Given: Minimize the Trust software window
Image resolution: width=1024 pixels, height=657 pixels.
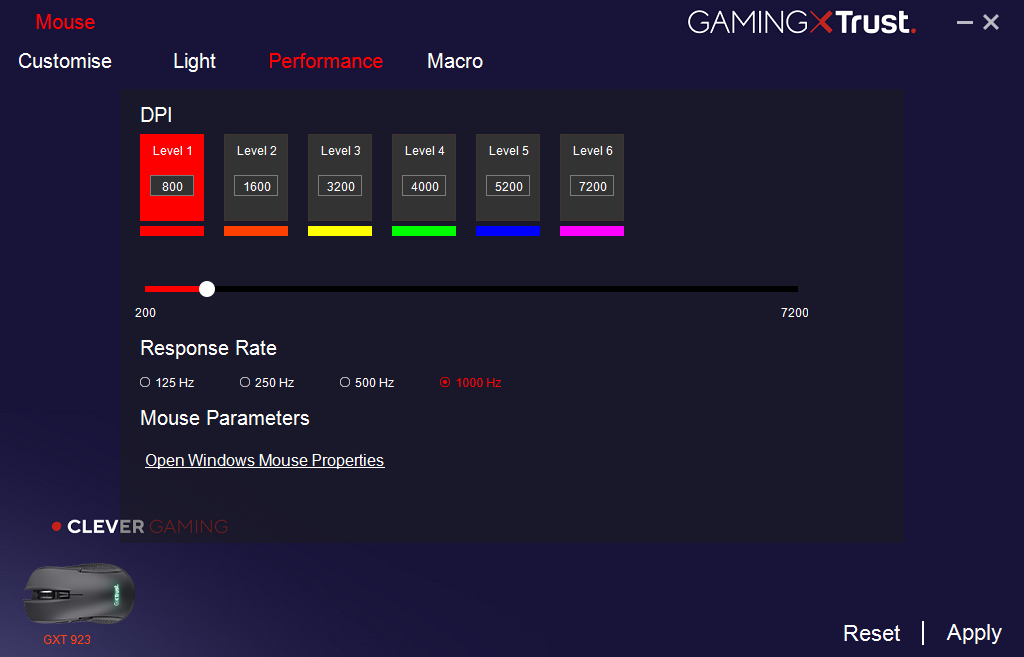Looking at the screenshot, I should [x=965, y=23].
